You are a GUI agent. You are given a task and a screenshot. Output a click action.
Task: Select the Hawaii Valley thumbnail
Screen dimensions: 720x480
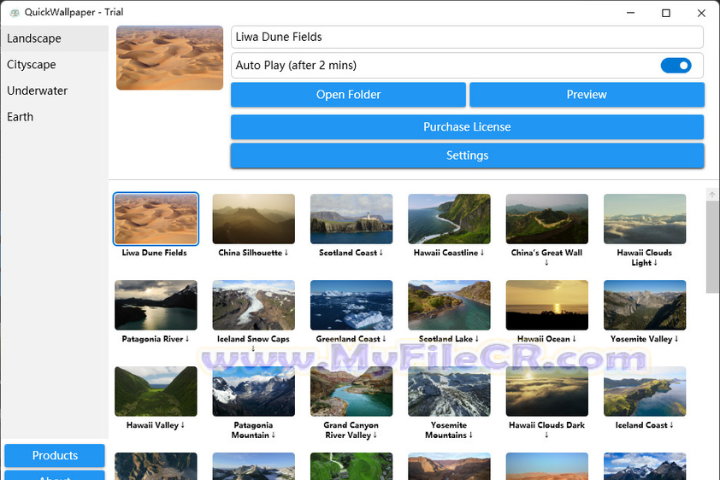click(x=156, y=391)
